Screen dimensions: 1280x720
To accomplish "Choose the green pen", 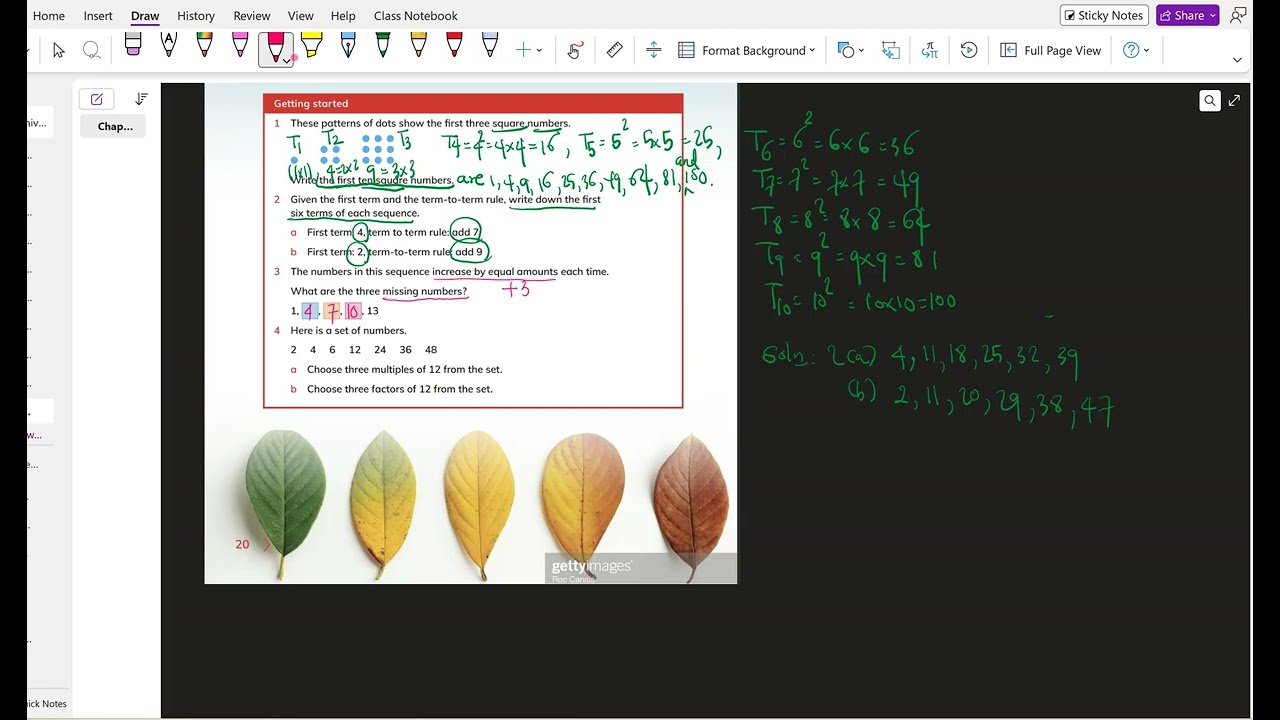I will pyautogui.click(x=382, y=45).
